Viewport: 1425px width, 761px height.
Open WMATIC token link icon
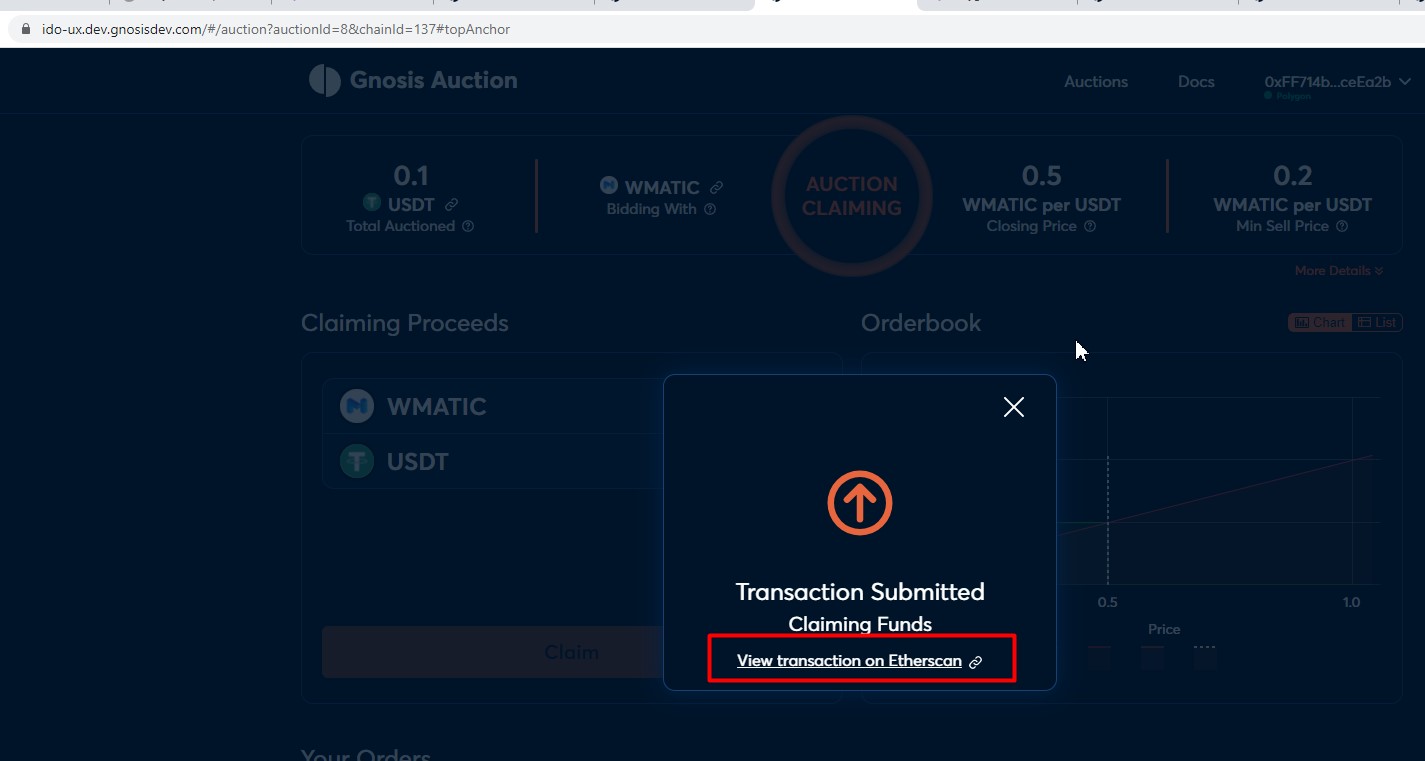(716, 187)
